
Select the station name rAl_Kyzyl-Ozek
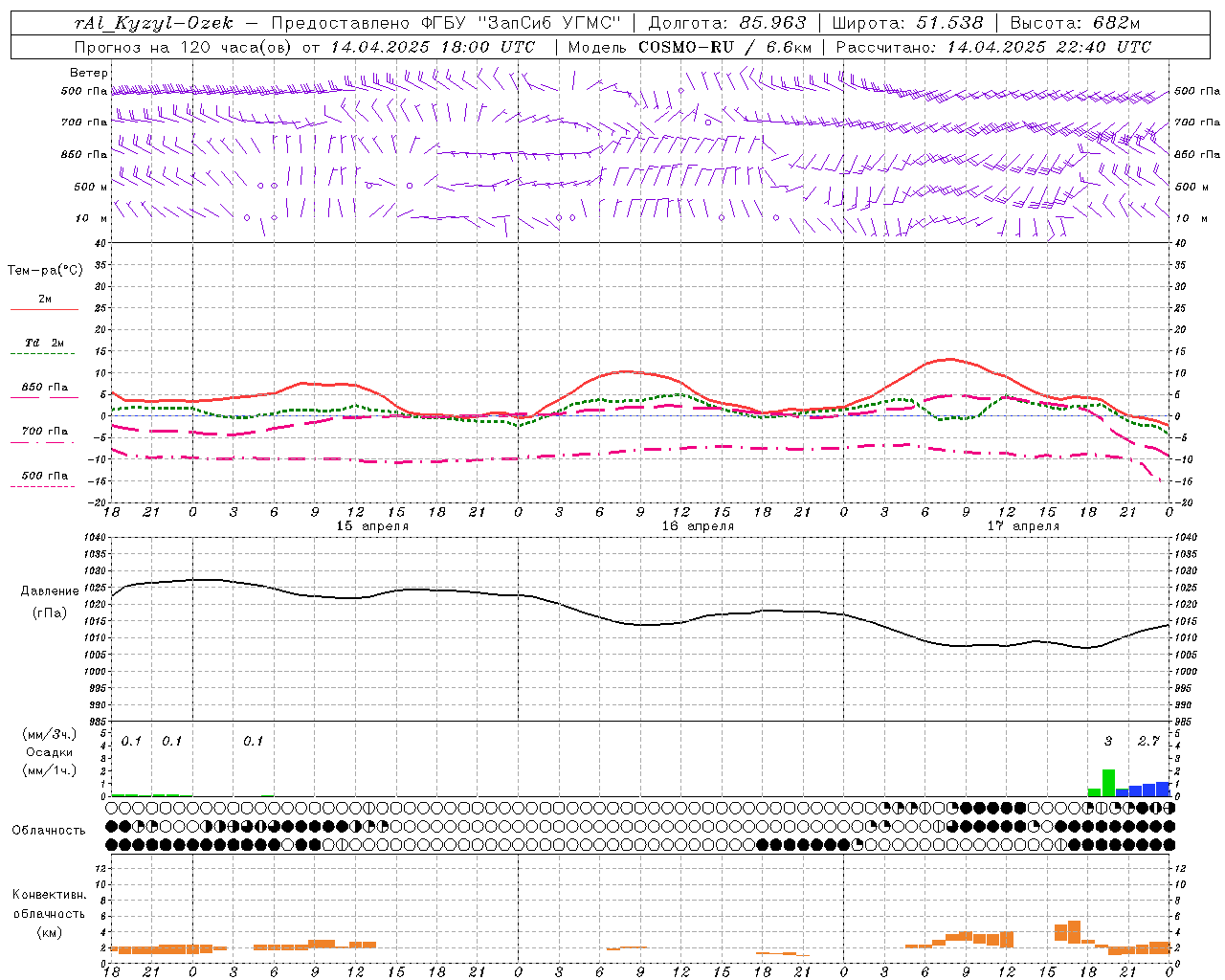[153, 23]
